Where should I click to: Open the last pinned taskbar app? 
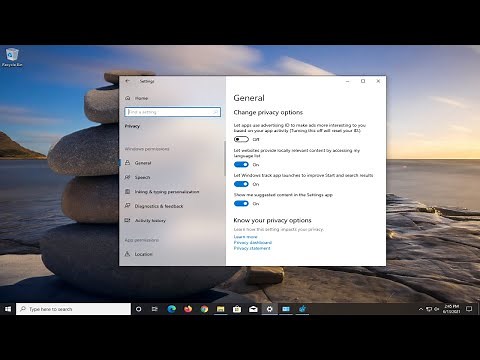click(302, 309)
